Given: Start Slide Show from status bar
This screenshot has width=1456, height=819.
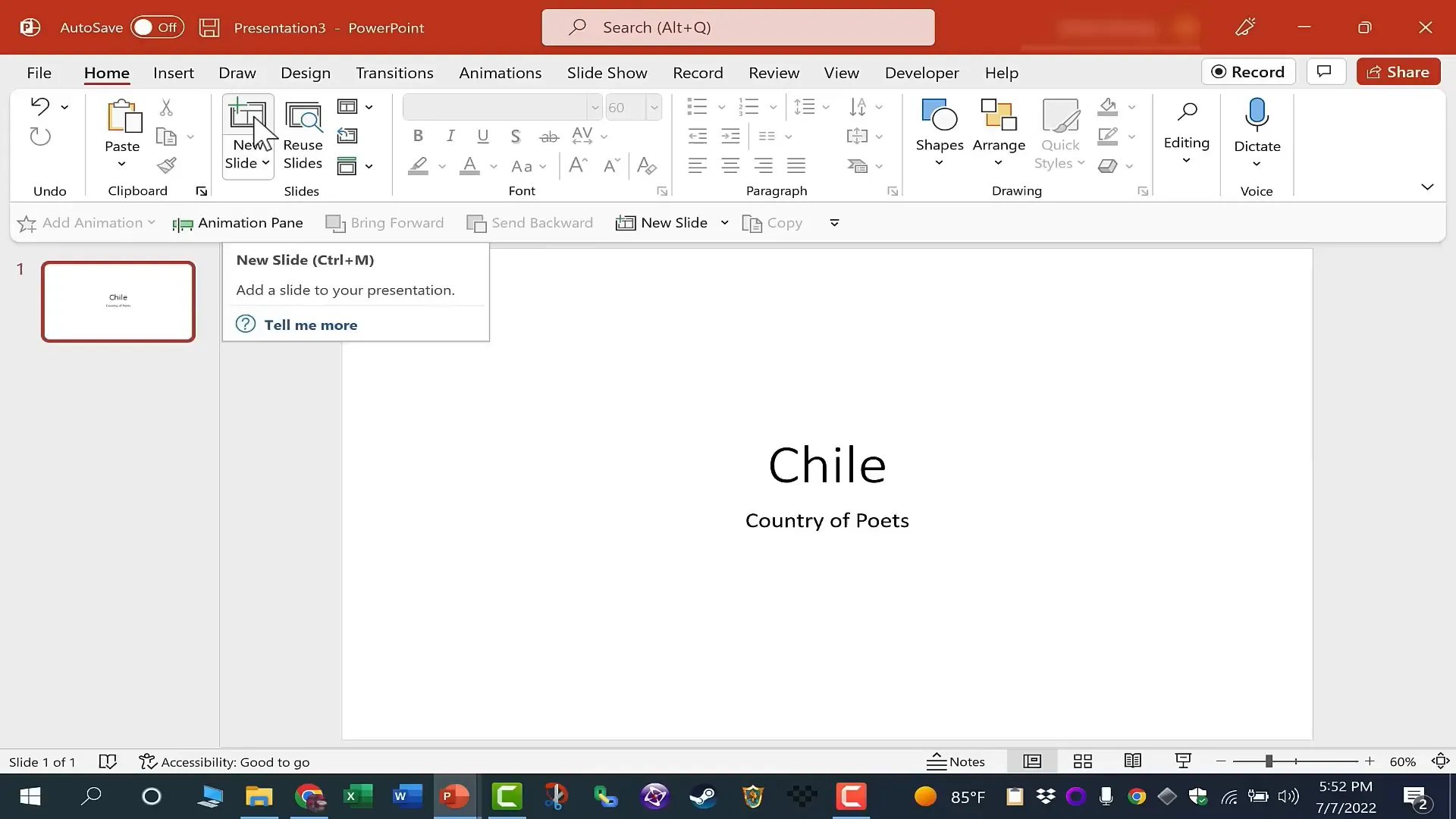Looking at the screenshot, I should click(1183, 761).
